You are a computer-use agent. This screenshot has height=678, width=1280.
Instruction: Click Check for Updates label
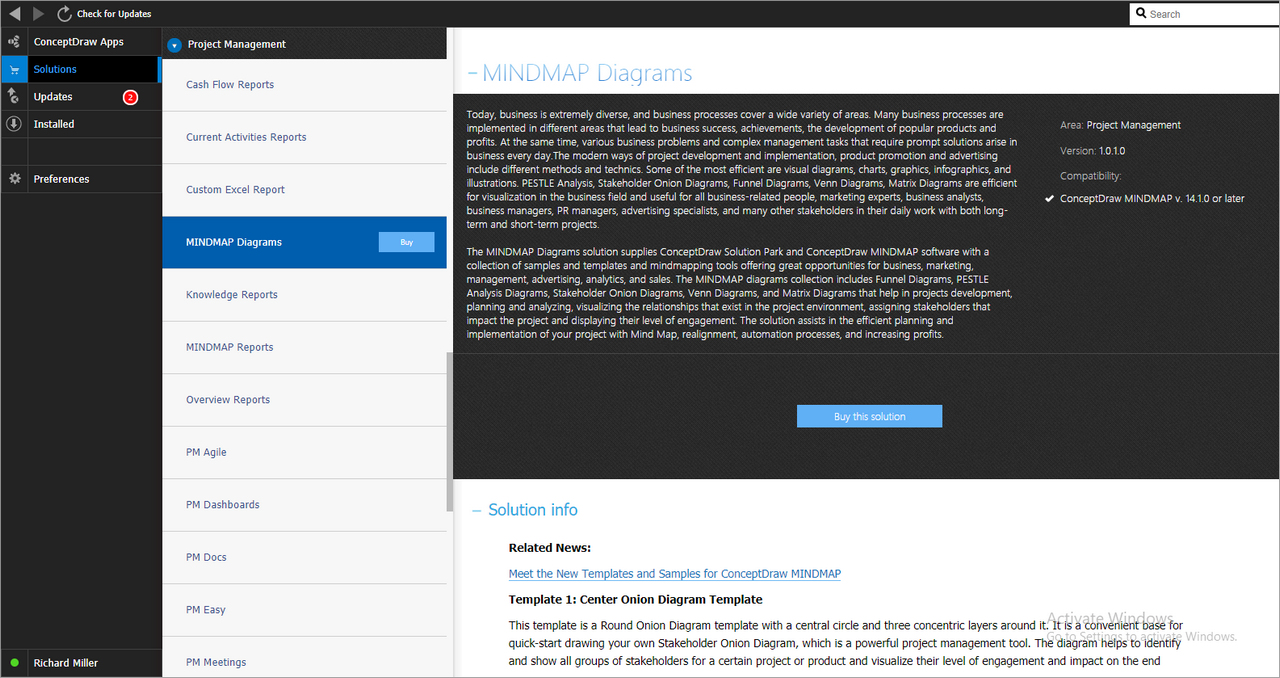click(114, 14)
